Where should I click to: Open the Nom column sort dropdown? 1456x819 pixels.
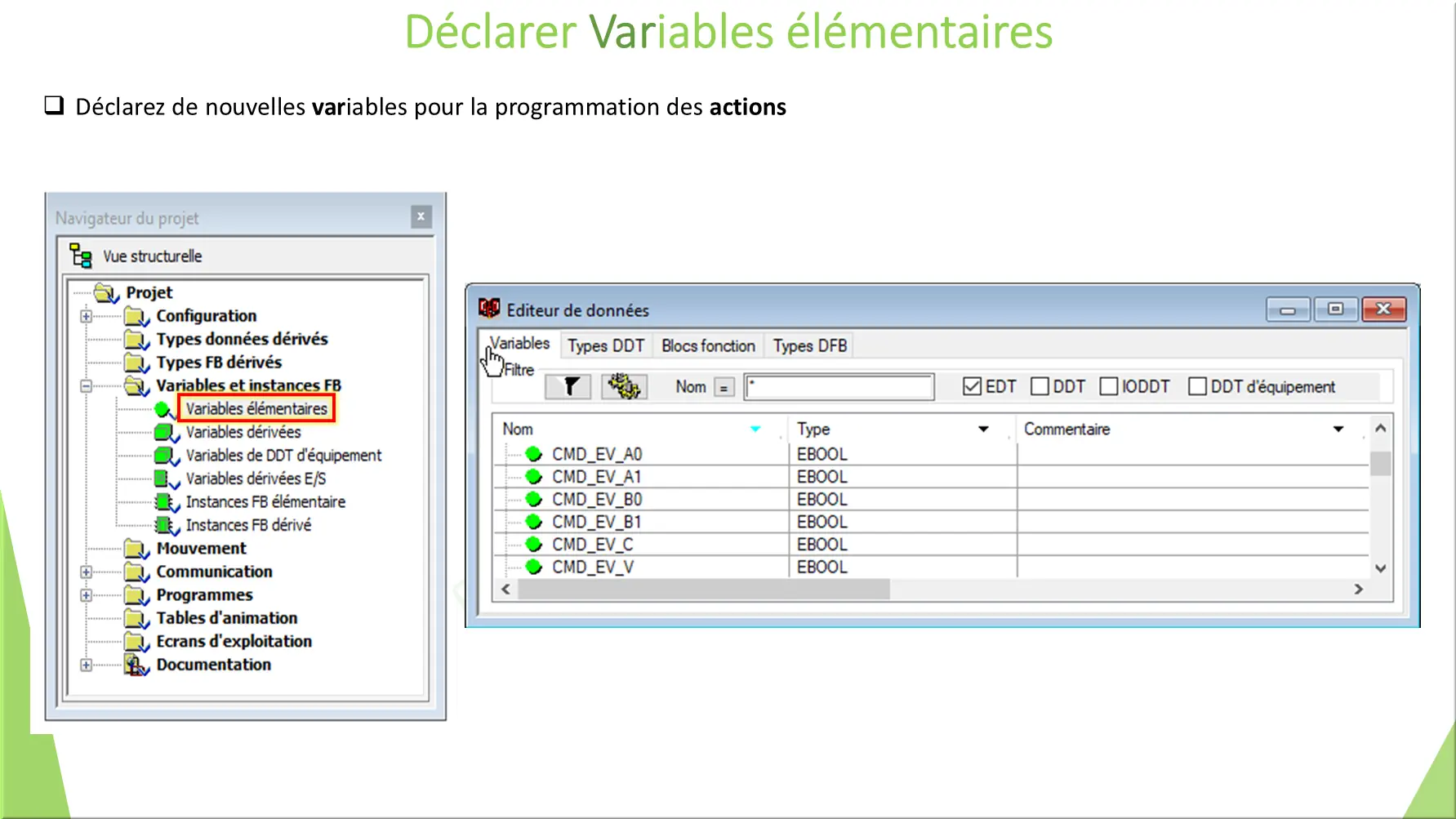pos(755,429)
